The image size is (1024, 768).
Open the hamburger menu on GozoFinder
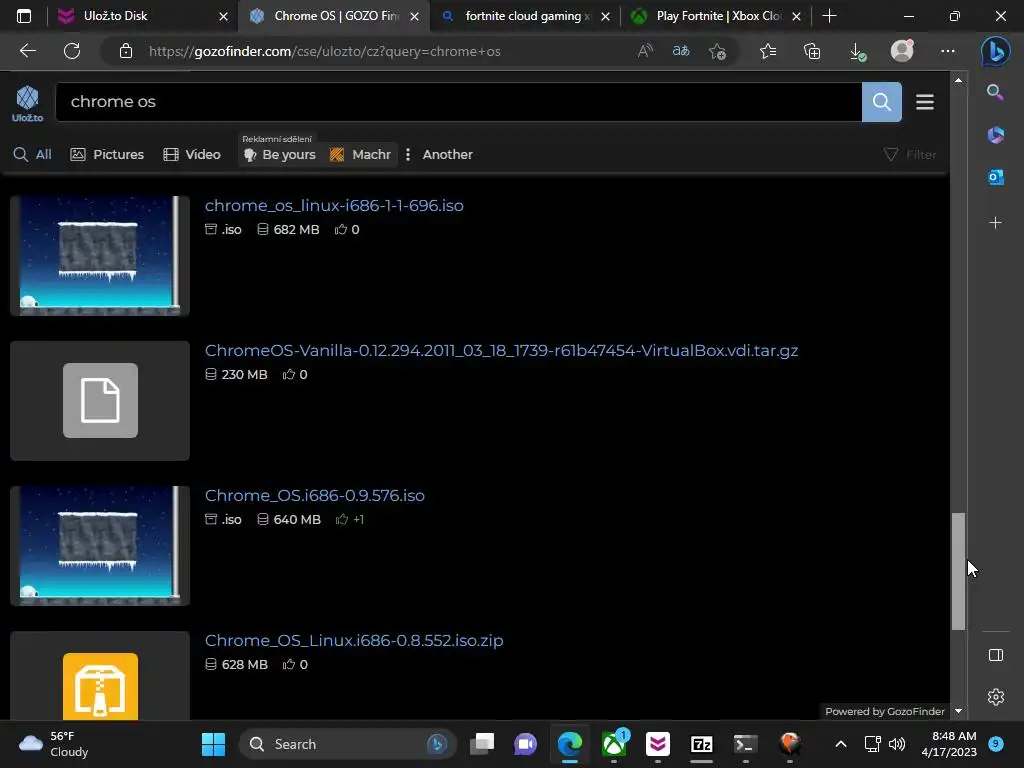point(925,102)
